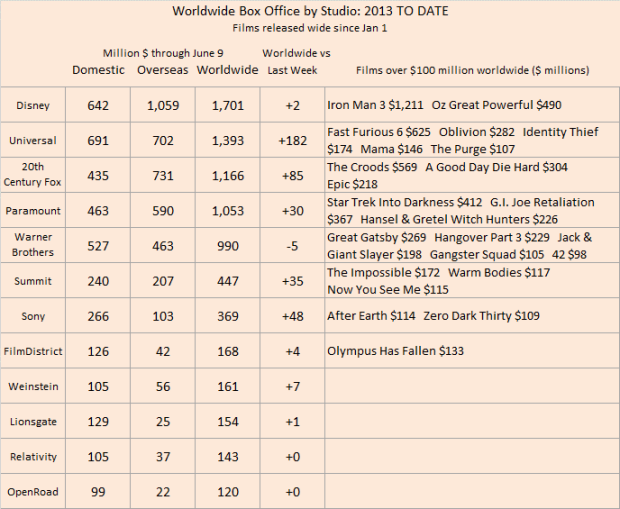Screen dimensions: 620x509
Task: Click the 'Last Week' column header
Action: pos(292,70)
